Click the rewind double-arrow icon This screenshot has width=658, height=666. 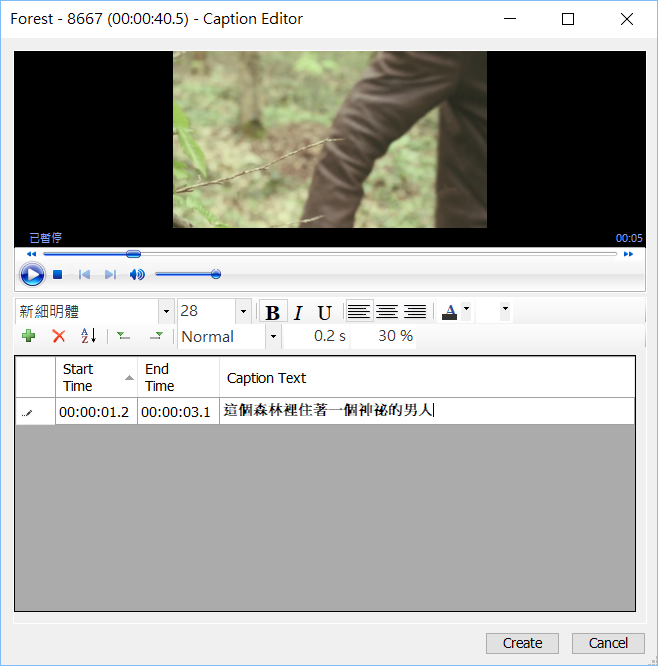[31, 254]
